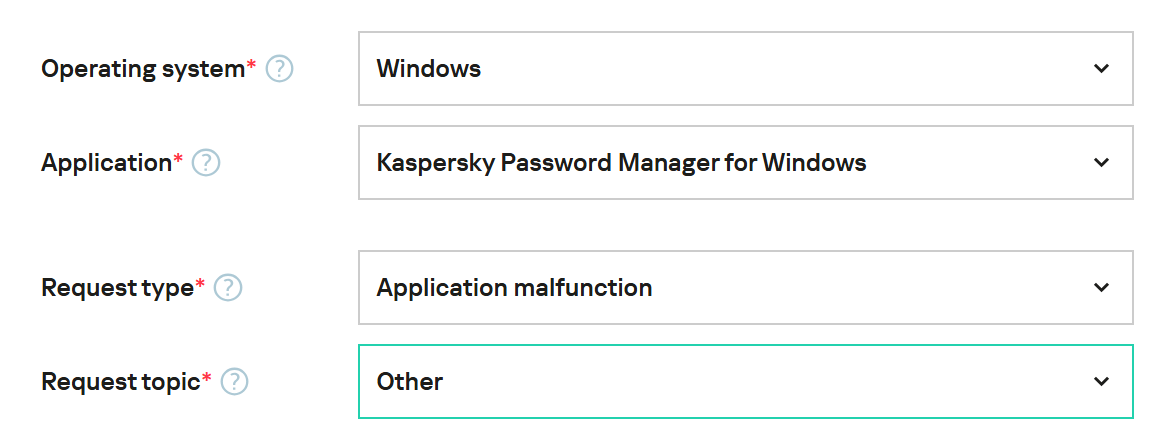Click the Operating system label
Screen dimensions: 1163x446
pos(142,69)
